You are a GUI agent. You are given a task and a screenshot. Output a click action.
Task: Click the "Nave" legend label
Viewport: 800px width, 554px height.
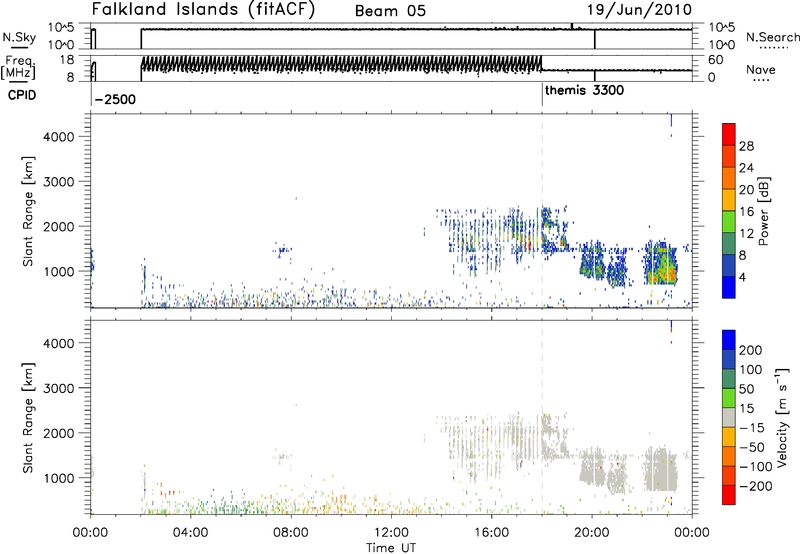click(761, 69)
